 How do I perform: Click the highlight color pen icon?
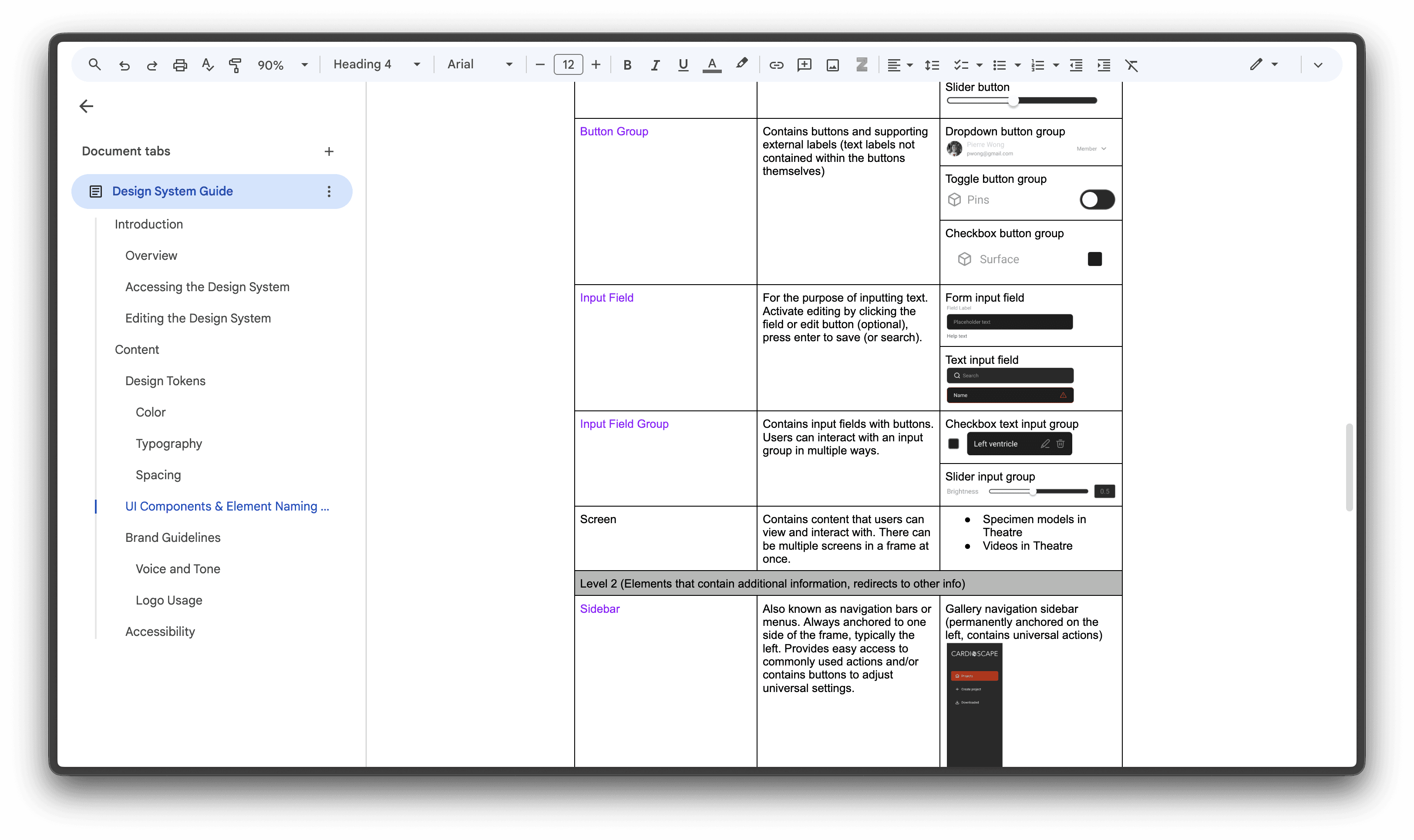[x=741, y=64]
